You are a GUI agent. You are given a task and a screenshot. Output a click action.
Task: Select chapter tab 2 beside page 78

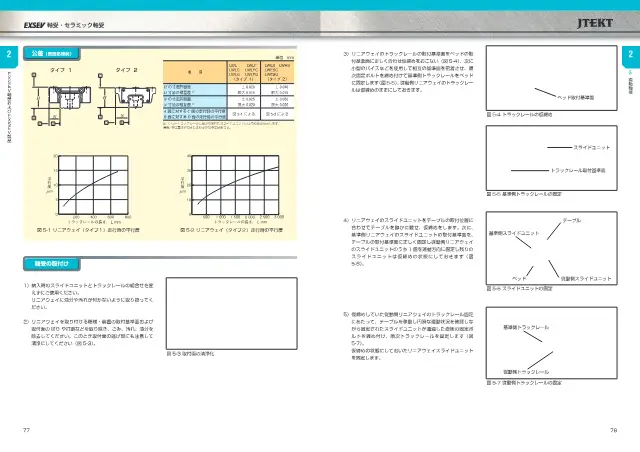point(631,56)
